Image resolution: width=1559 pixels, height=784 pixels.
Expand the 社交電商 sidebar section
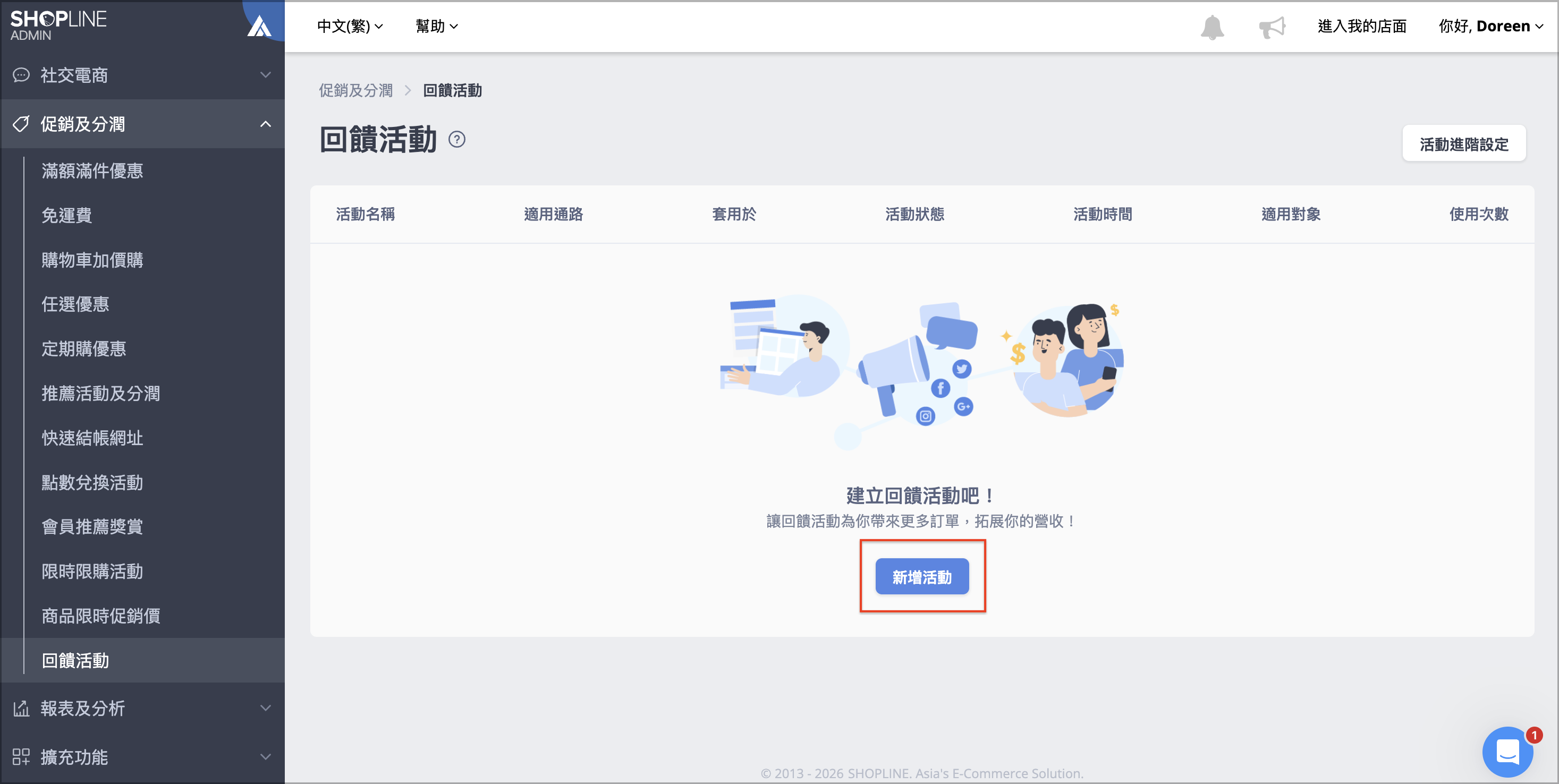[143, 75]
